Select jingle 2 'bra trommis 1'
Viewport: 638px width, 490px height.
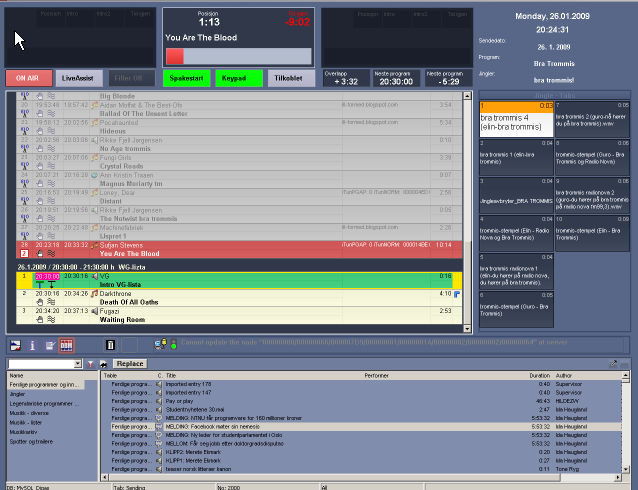tap(516, 158)
